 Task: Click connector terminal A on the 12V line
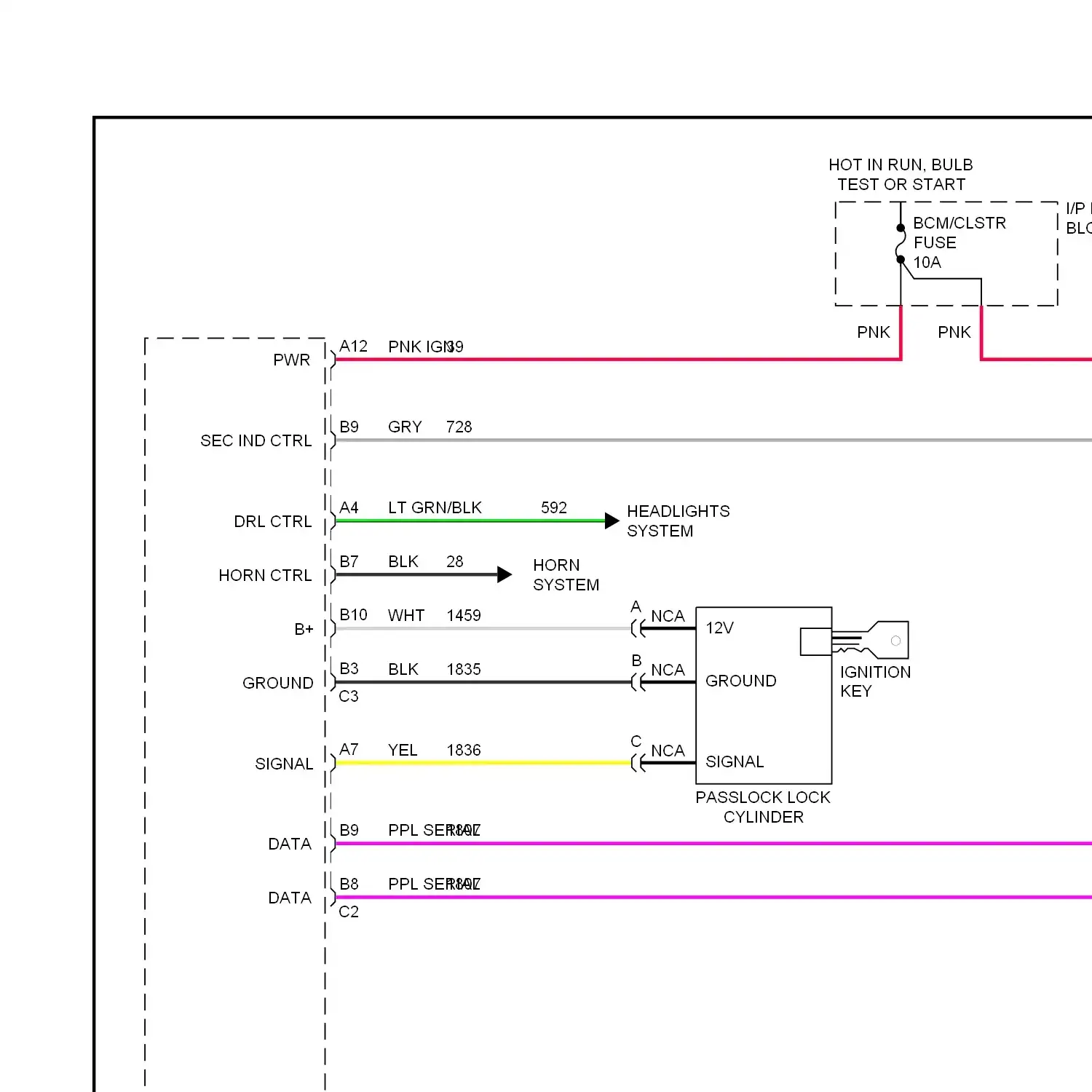[x=638, y=628]
